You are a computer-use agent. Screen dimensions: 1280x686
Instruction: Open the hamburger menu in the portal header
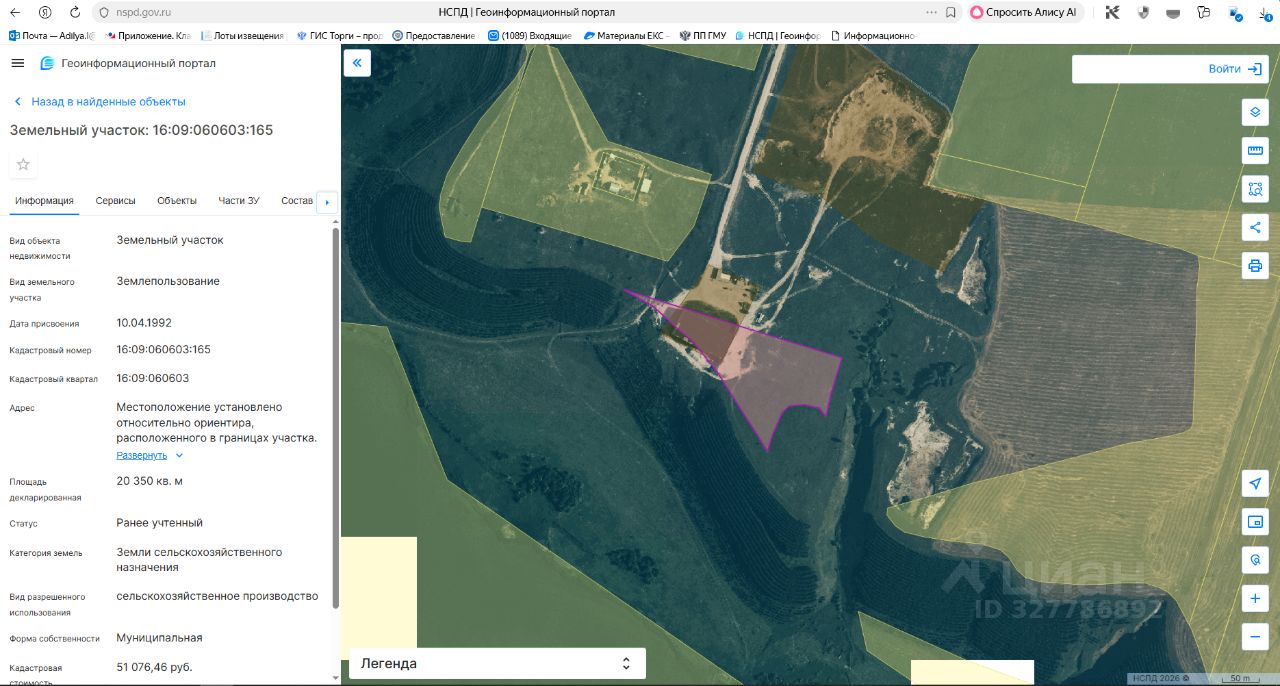tap(17, 63)
